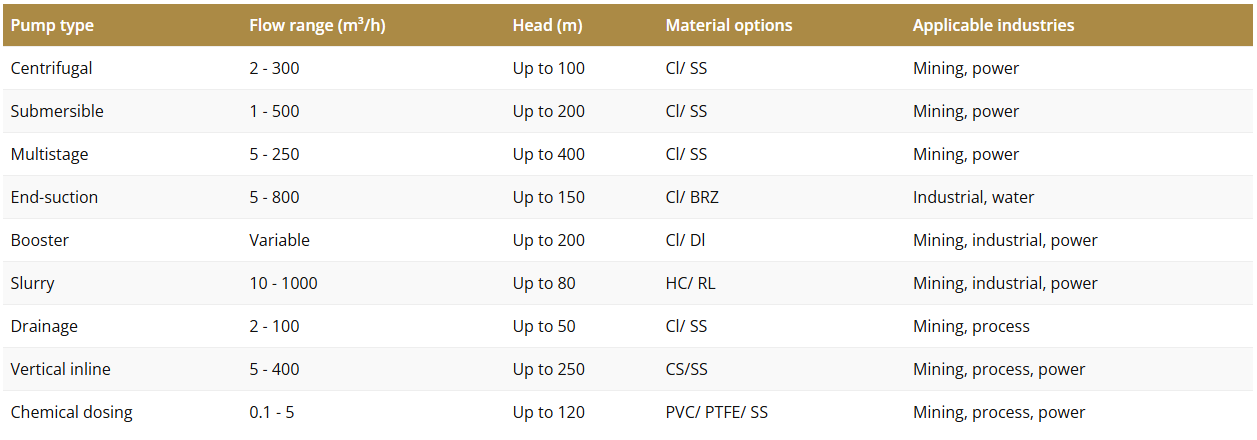Select the Booster pump type cell
Image resolution: width=1257 pixels, height=440 pixels.
[x=40, y=240]
